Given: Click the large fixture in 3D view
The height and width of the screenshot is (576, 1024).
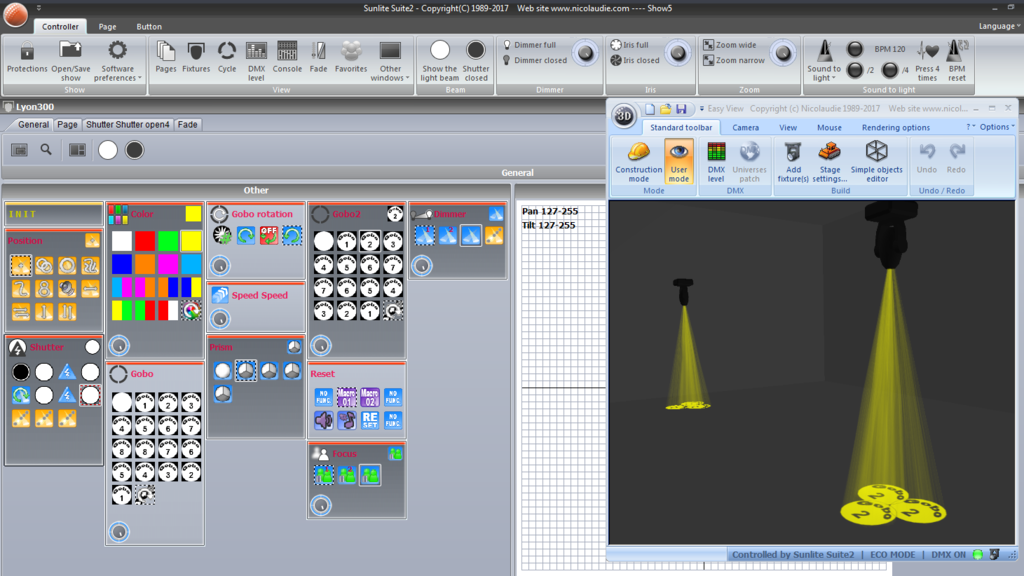Looking at the screenshot, I should 890,234.
